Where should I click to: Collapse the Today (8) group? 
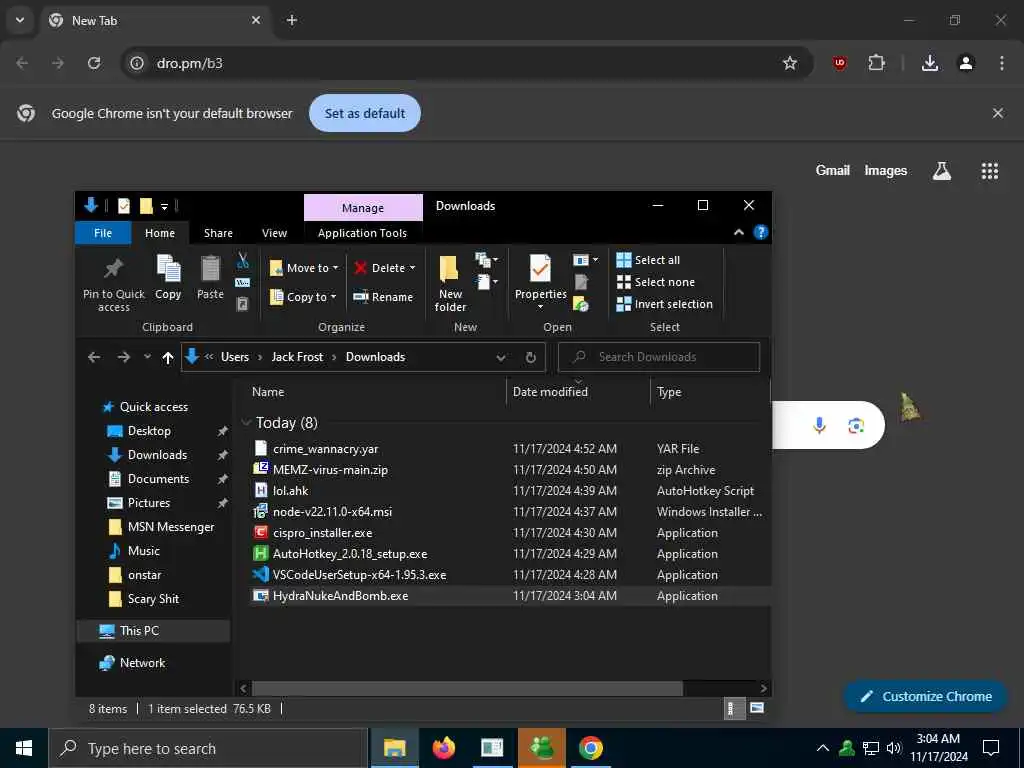click(x=246, y=423)
